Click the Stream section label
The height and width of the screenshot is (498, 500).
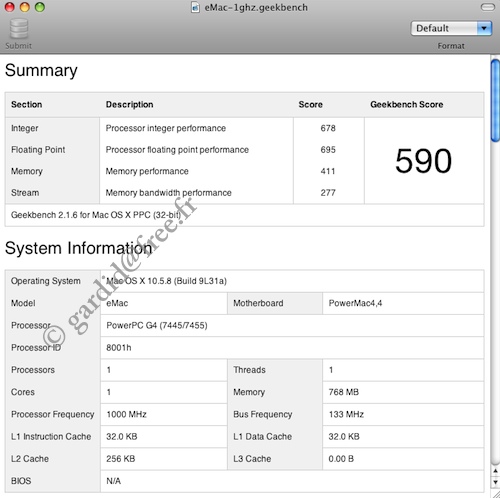pos(25,193)
